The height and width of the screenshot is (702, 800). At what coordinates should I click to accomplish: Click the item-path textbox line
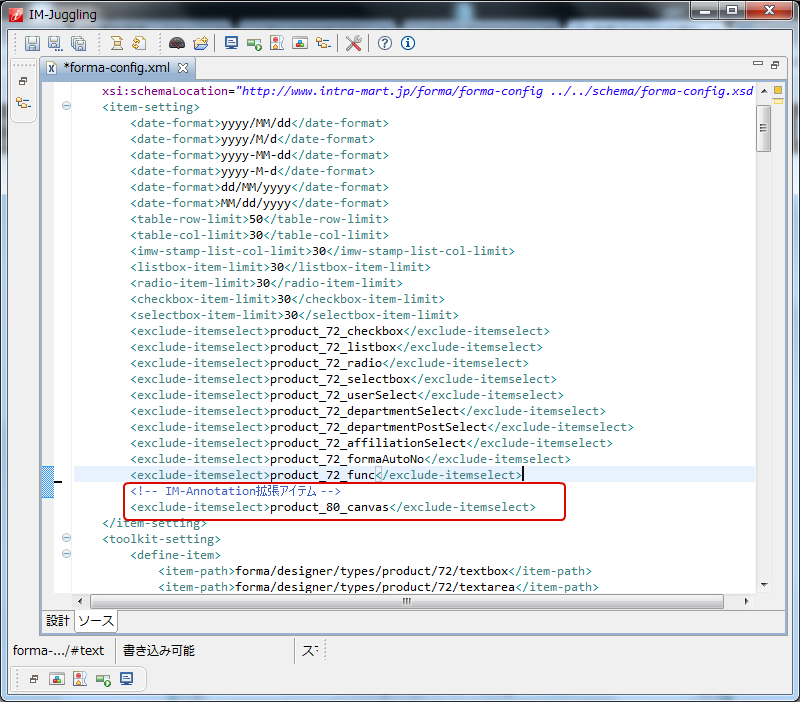pyautogui.click(x=375, y=571)
